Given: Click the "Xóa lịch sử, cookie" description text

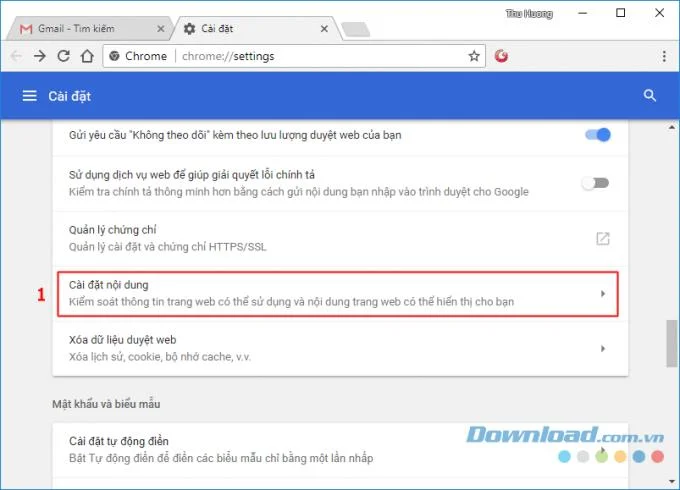Looking at the screenshot, I should point(160,356).
